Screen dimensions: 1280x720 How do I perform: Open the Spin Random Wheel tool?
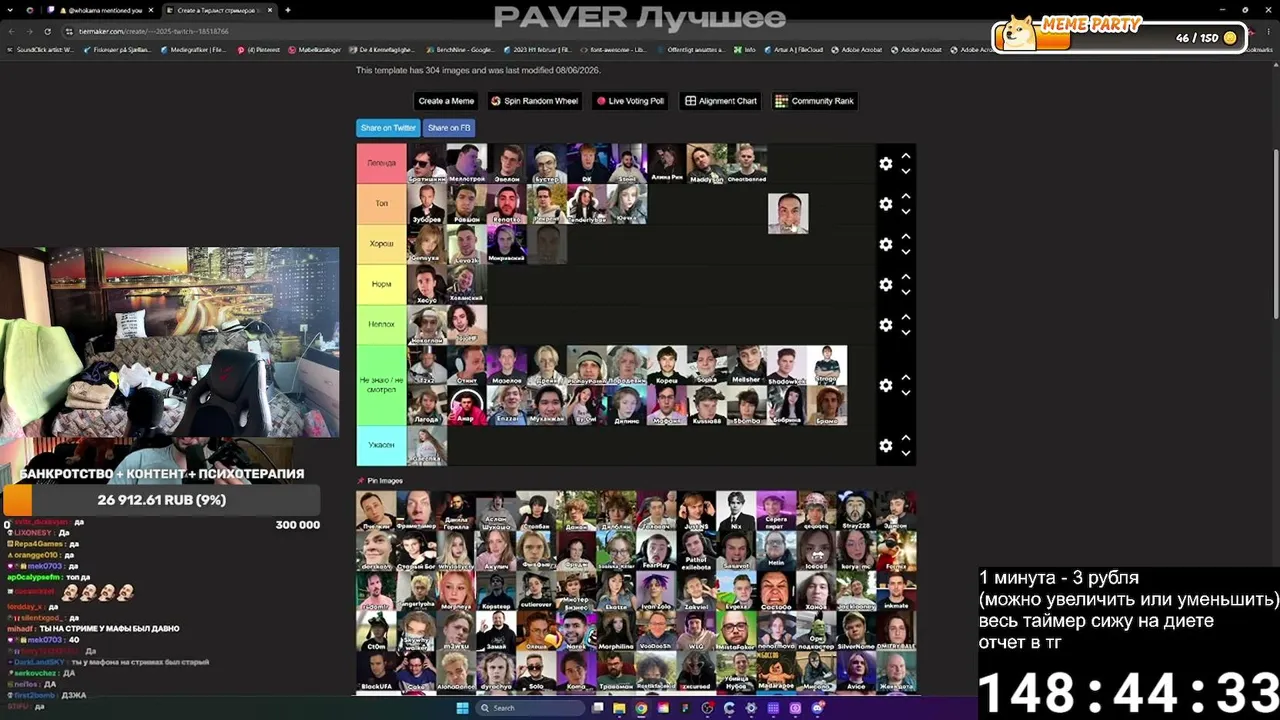pos(534,101)
